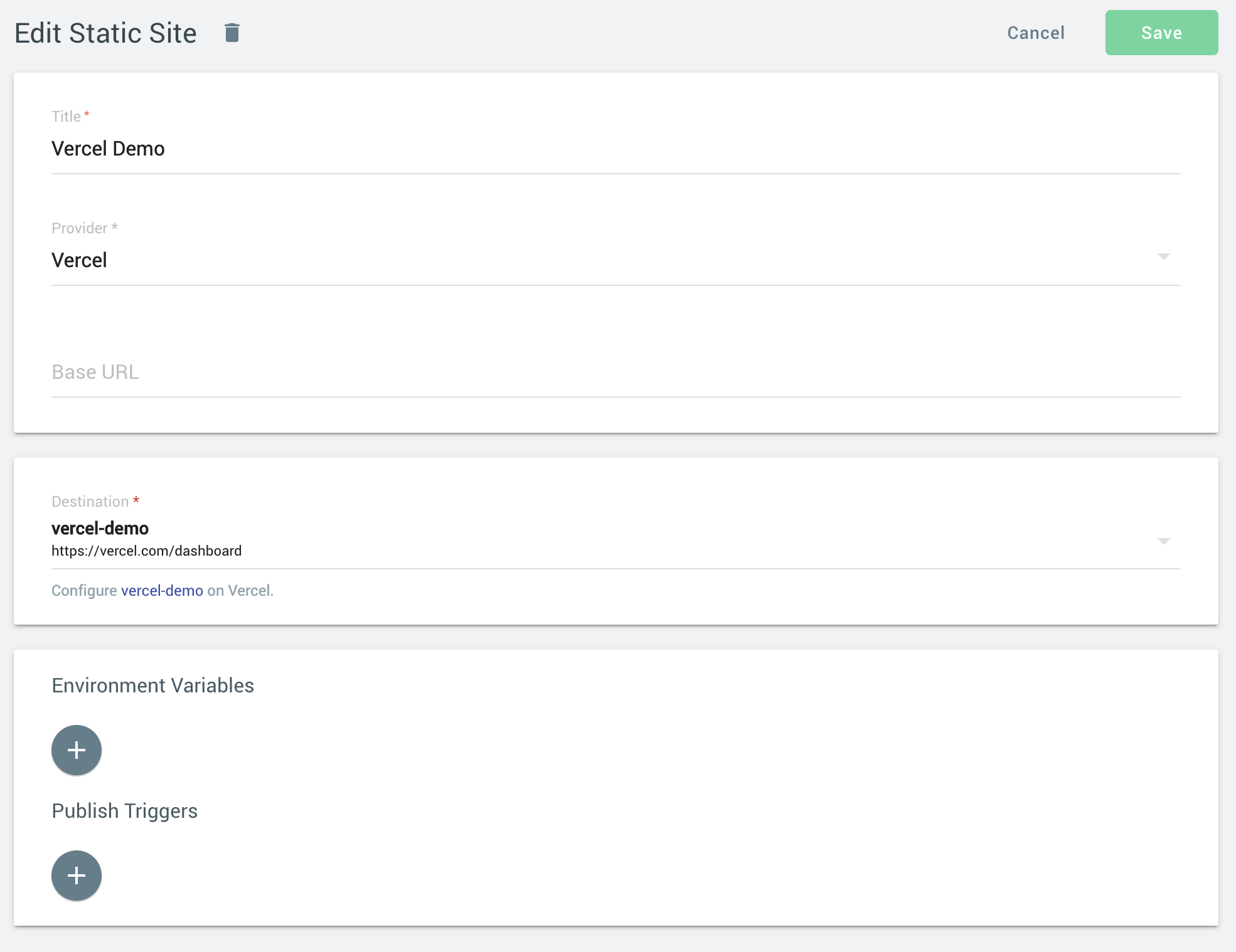The width and height of the screenshot is (1236, 952).
Task: Expand the Destination dropdown arrow
Action: pyautogui.click(x=1163, y=541)
